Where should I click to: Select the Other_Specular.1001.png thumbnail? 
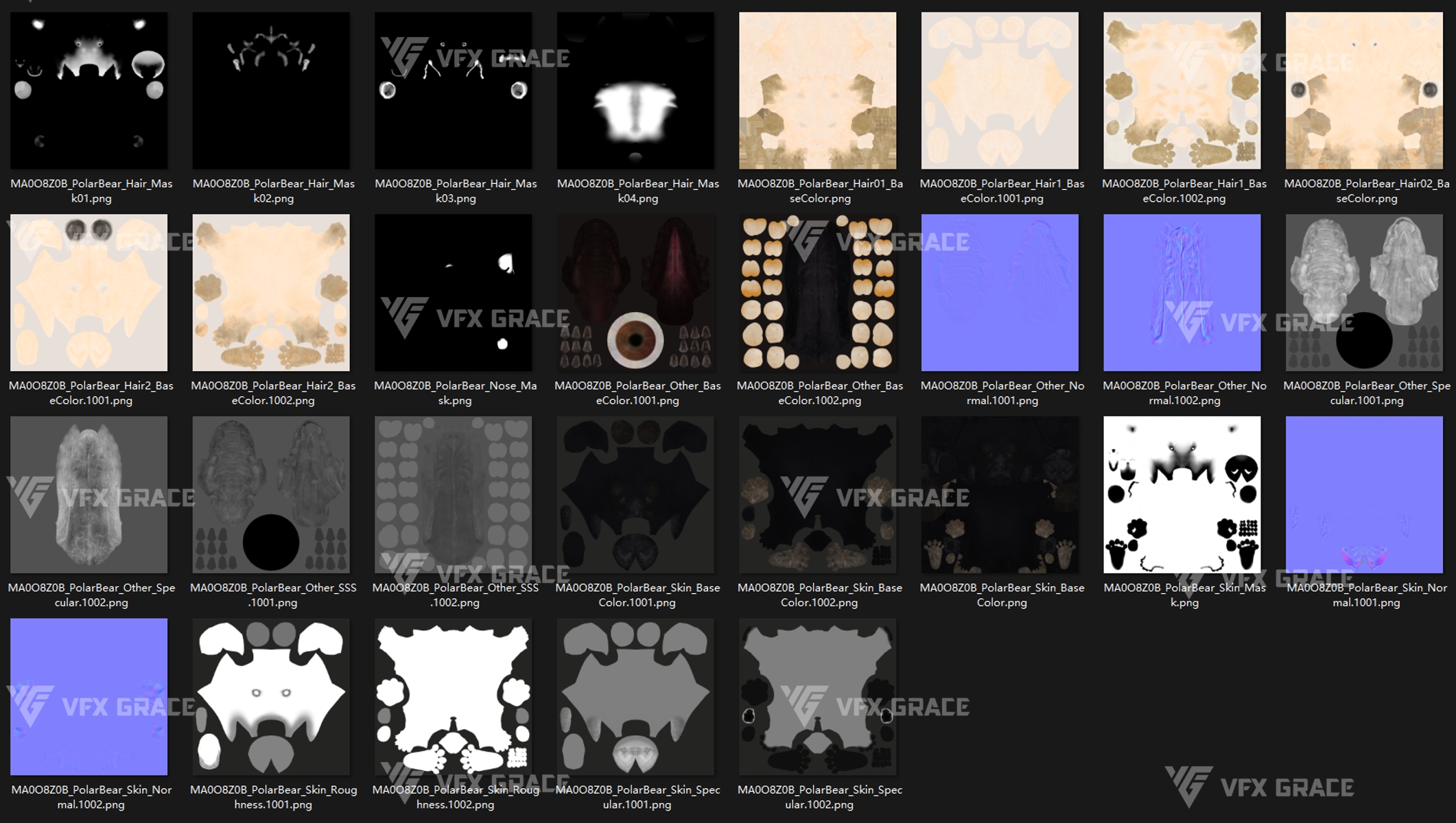click(1364, 293)
